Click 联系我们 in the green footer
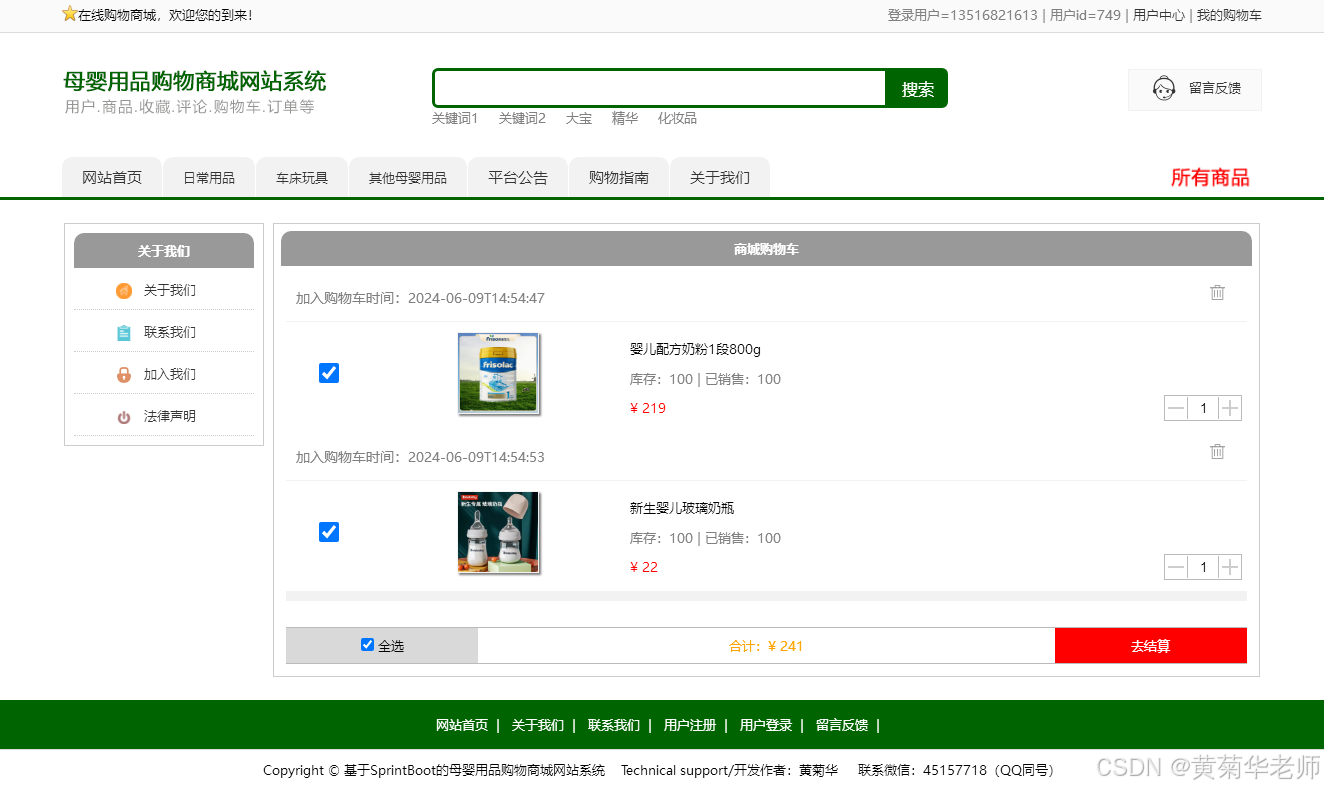Viewport: 1324px width, 789px height. 614,725
